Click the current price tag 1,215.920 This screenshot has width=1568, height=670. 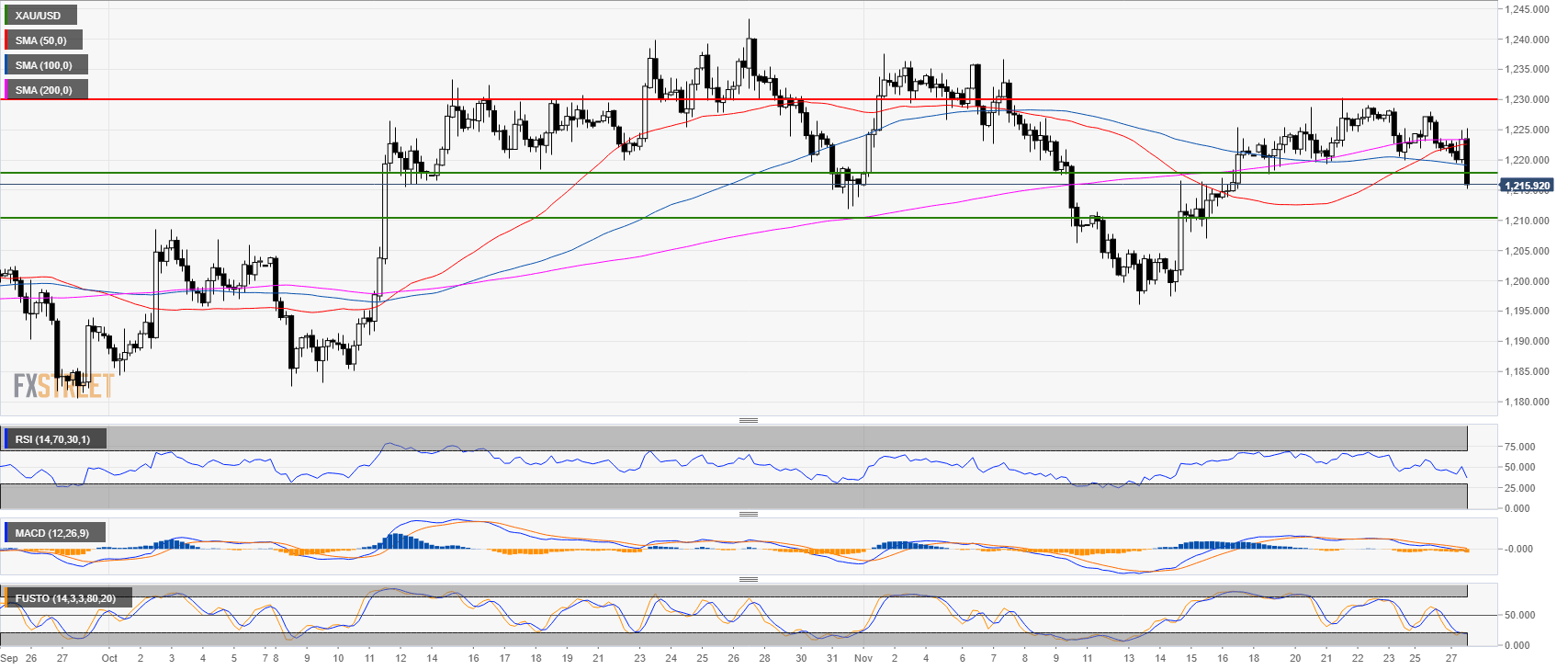(x=1527, y=186)
